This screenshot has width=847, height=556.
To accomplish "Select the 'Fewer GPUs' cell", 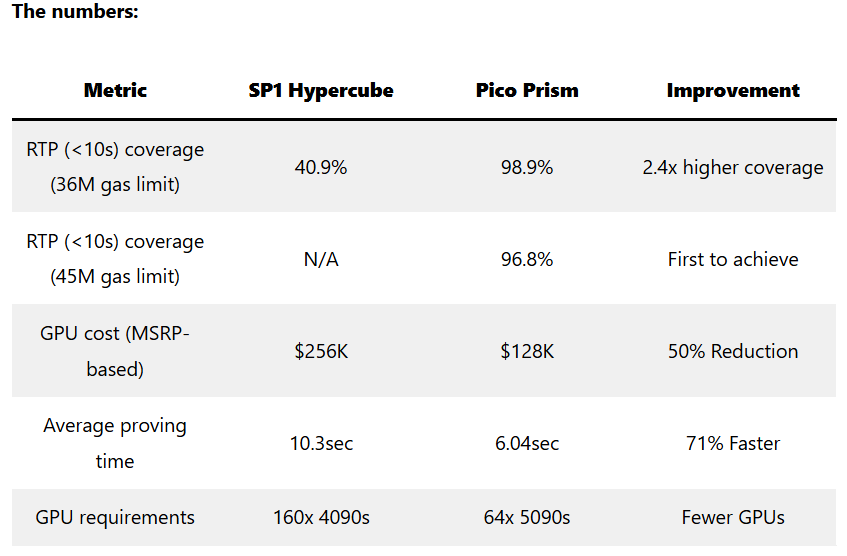I will tap(733, 517).
